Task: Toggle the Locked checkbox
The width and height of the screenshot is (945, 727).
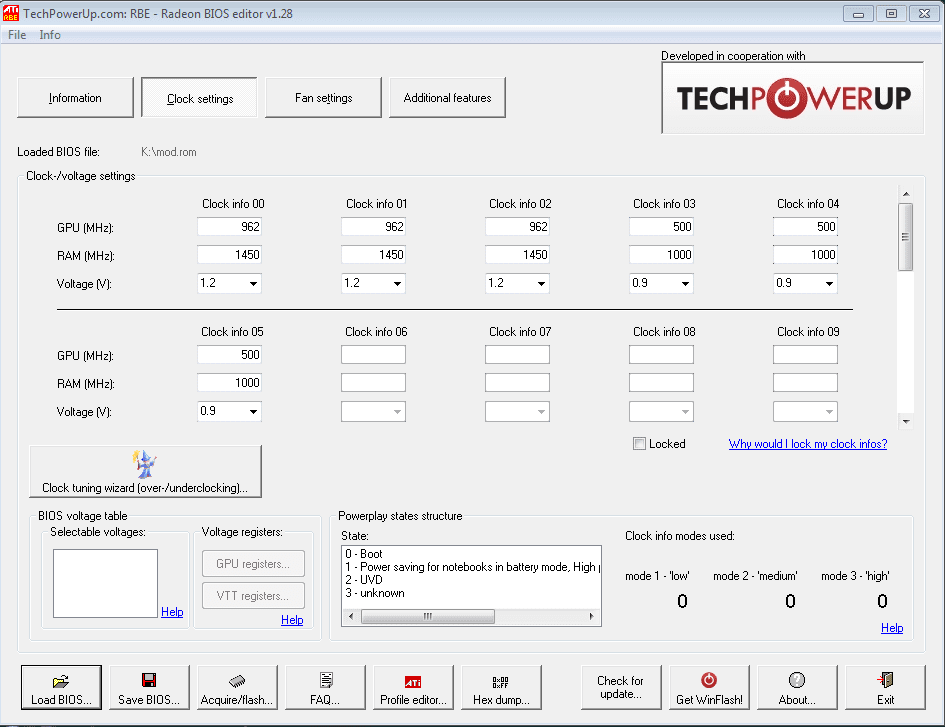Action: click(639, 444)
